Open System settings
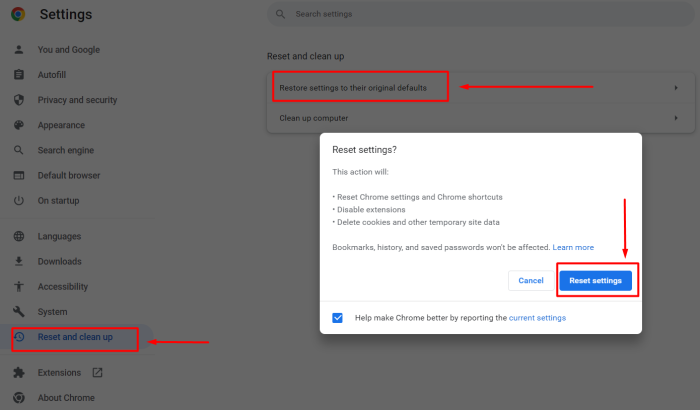Image resolution: width=700 pixels, height=410 pixels. click(x=52, y=312)
